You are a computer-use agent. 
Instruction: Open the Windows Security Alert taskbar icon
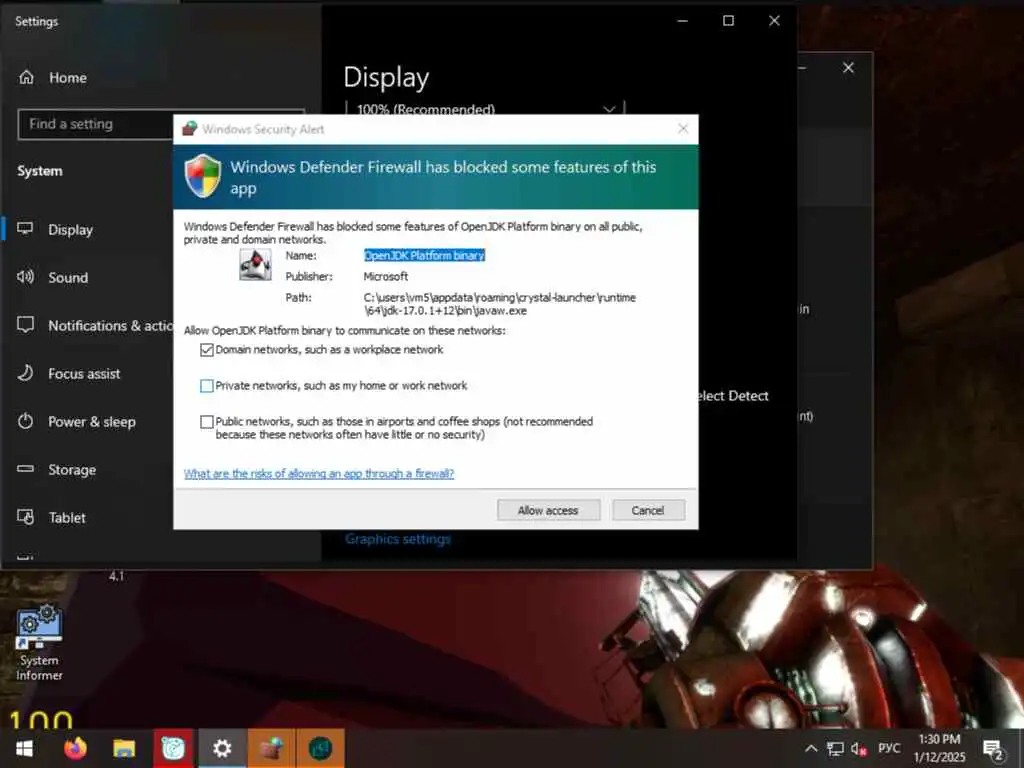pyautogui.click(x=271, y=748)
